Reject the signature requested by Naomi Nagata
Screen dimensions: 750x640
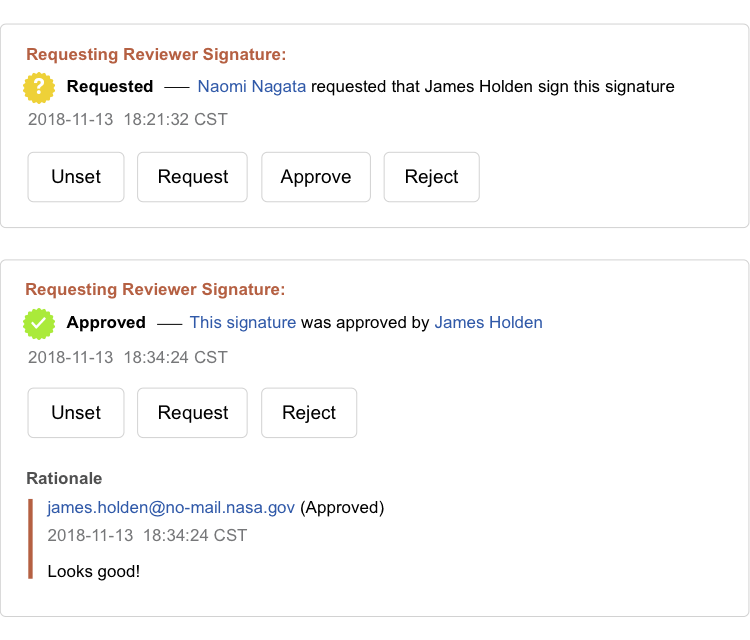coord(431,177)
